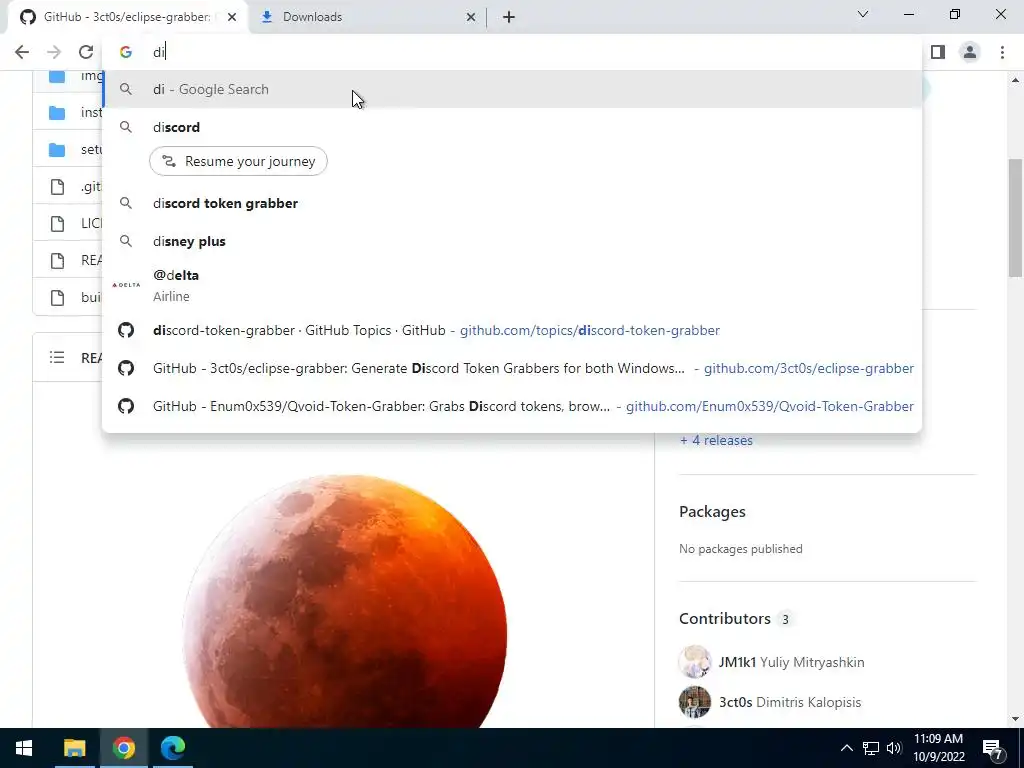The width and height of the screenshot is (1024, 768).
Task: Click the file icon in the 'bui' row
Action: pyautogui.click(x=57, y=298)
